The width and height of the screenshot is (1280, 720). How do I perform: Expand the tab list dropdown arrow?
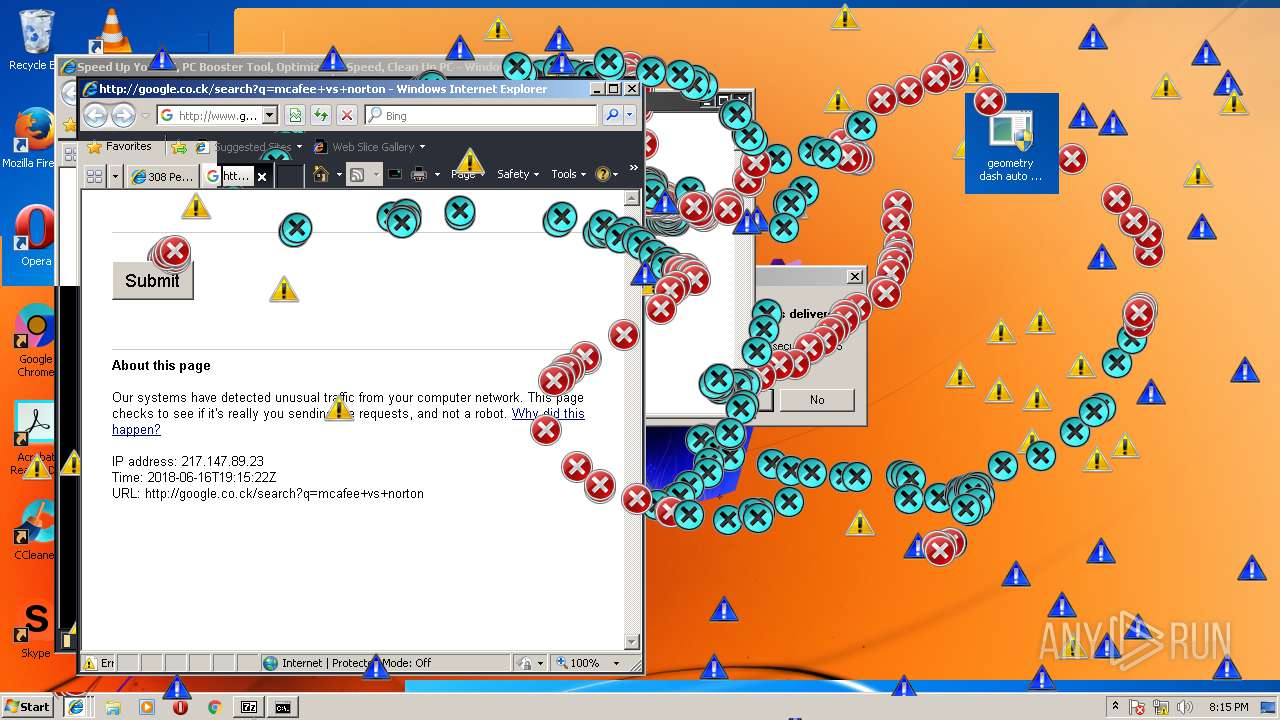tap(115, 176)
